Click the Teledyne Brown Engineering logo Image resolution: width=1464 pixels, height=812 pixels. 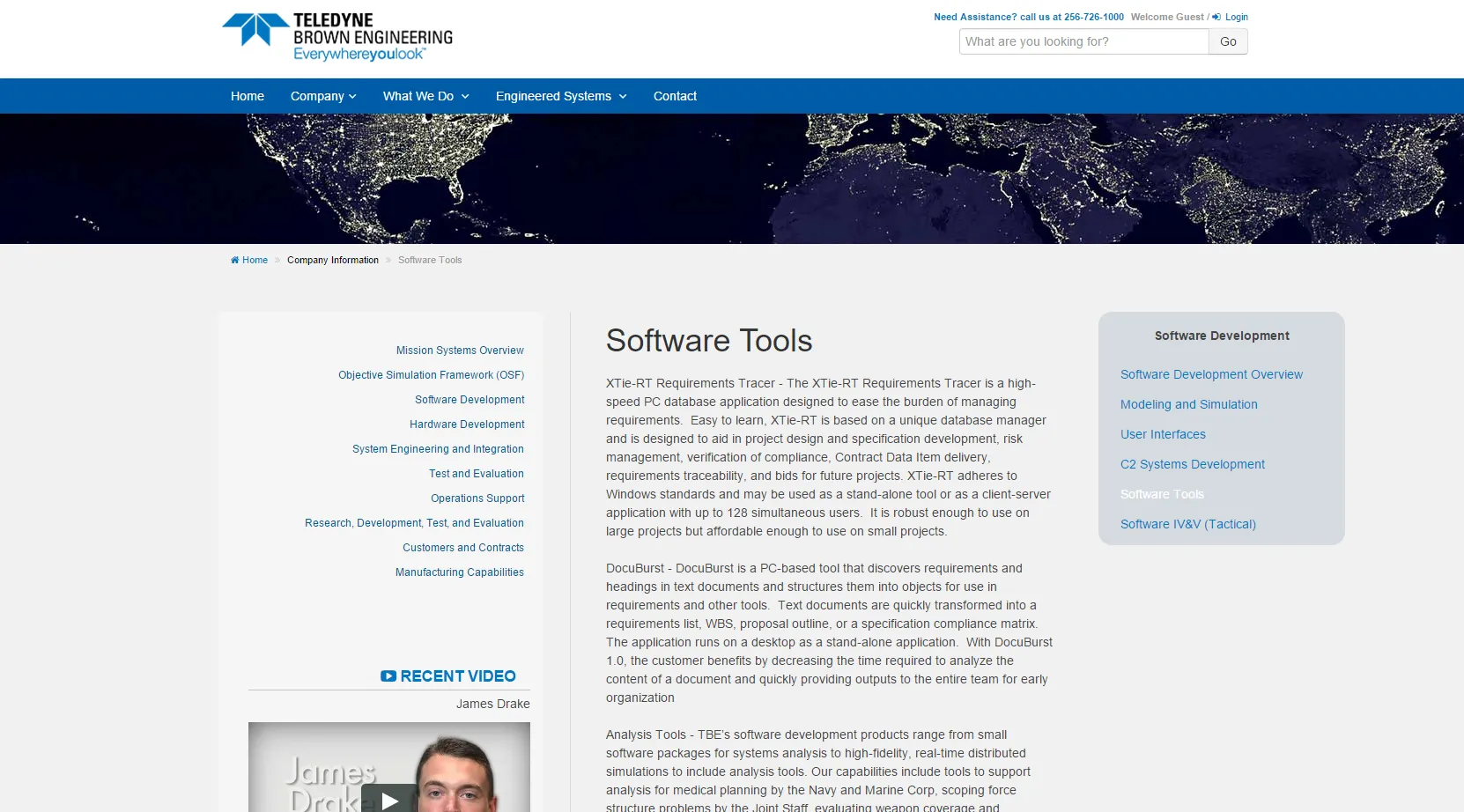(337, 37)
